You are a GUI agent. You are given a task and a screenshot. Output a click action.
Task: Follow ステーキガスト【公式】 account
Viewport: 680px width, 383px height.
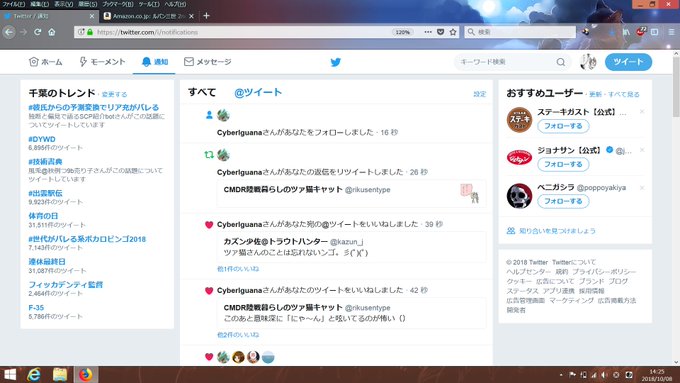click(563, 126)
